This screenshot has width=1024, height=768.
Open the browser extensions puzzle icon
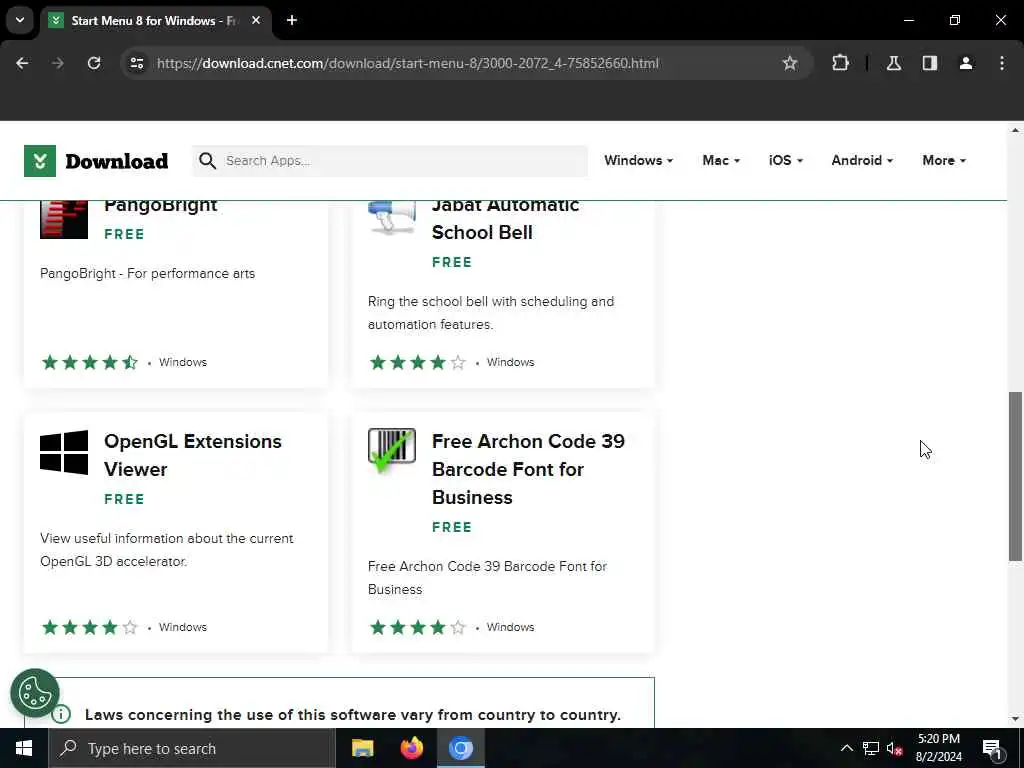coord(840,63)
